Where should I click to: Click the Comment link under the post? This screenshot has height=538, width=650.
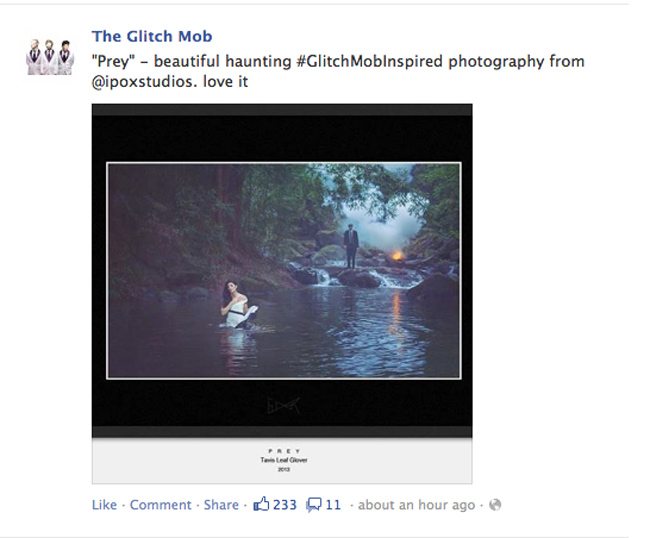pyautogui.click(x=160, y=505)
